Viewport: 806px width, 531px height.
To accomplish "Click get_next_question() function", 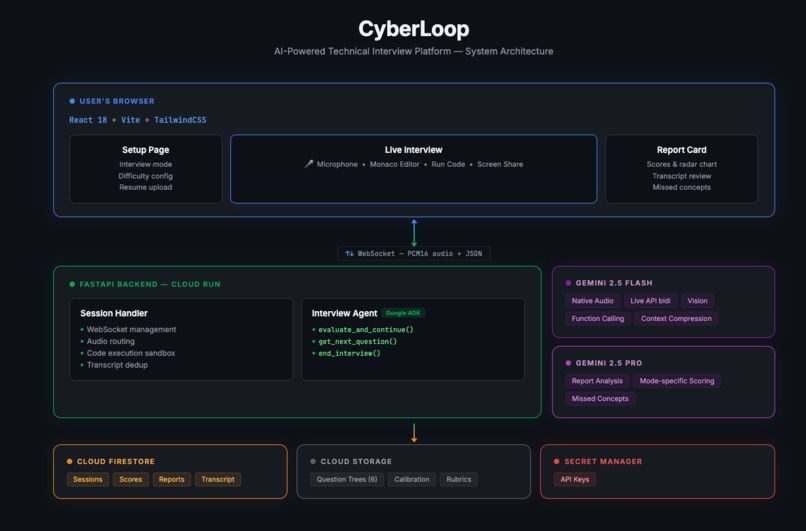I will pos(358,341).
